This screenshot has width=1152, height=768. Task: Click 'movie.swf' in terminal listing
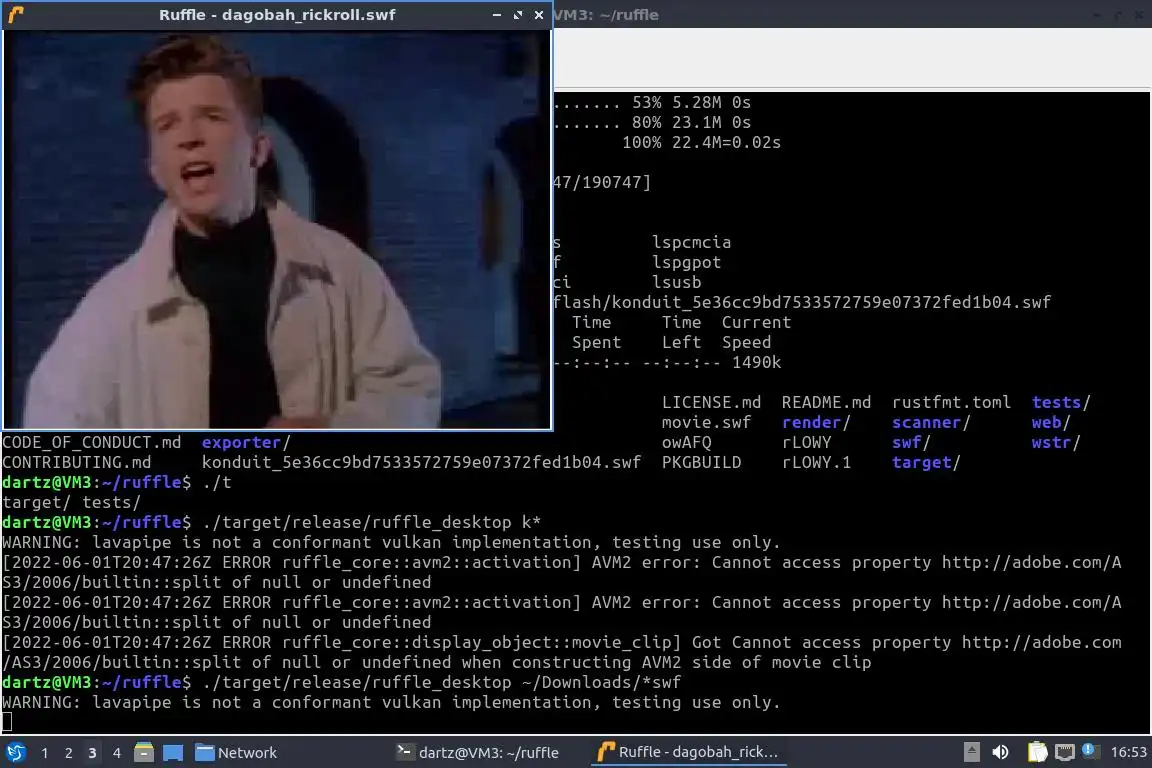[x=706, y=423]
